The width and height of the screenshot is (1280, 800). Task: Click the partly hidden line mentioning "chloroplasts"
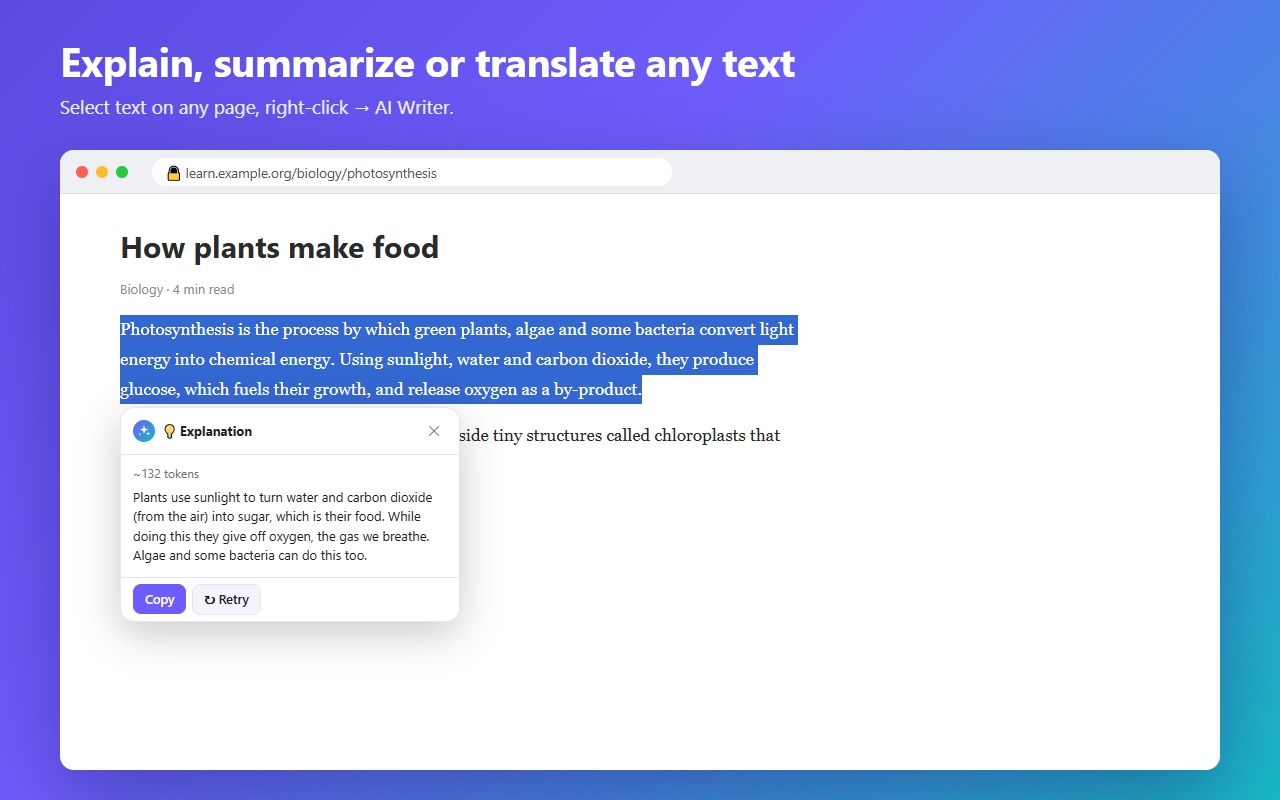pyautogui.click(x=620, y=435)
